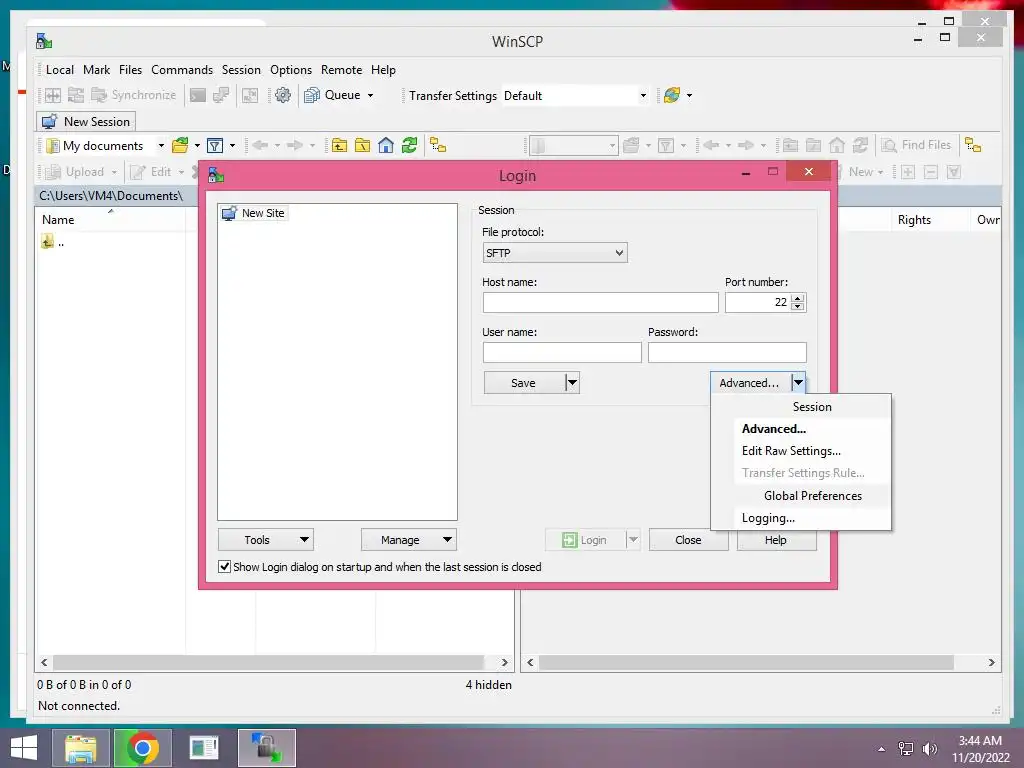1024x768 pixels.
Task: Expand the Login button dropdown arrow
Action: click(633, 539)
